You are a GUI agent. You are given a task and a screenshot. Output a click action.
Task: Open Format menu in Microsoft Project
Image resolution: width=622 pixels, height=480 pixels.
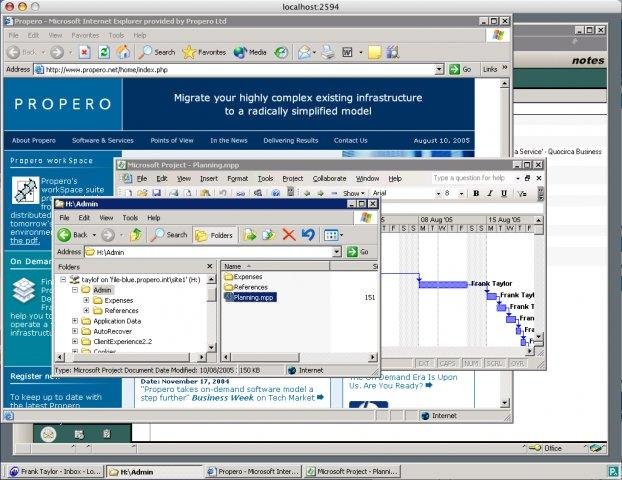(x=237, y=179)
